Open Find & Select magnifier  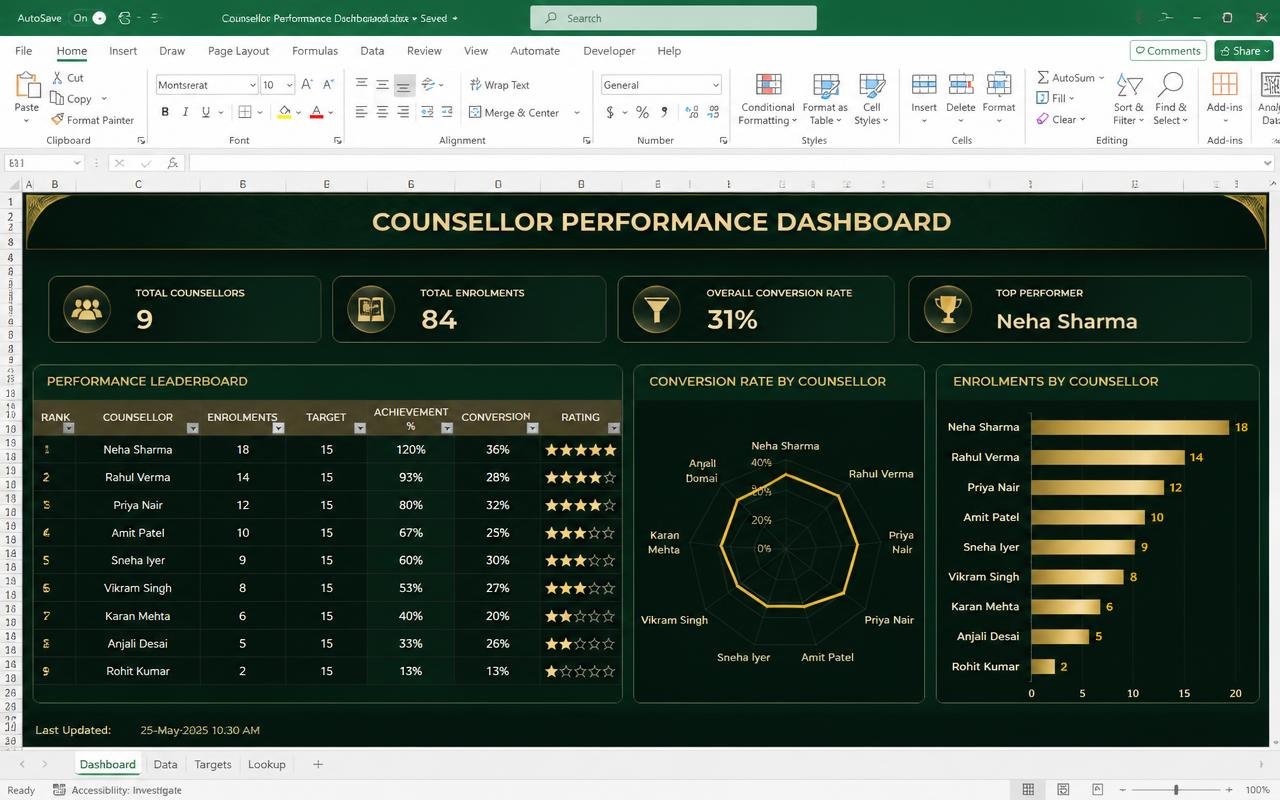tap(1170, 100)
